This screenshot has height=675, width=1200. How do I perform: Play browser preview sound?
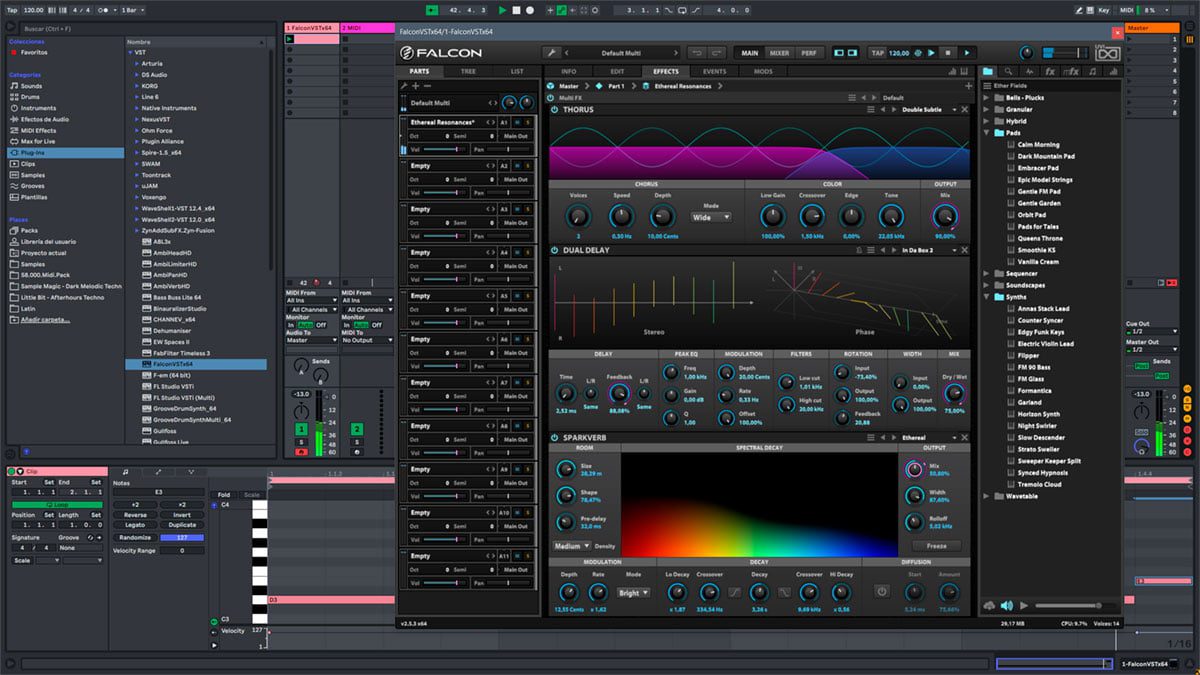pos(1025,605)
